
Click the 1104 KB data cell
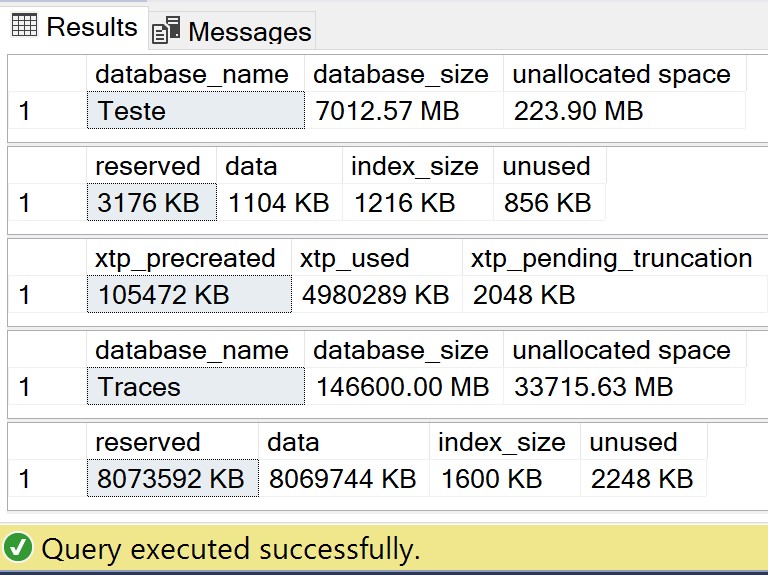[x=280, y=202]
